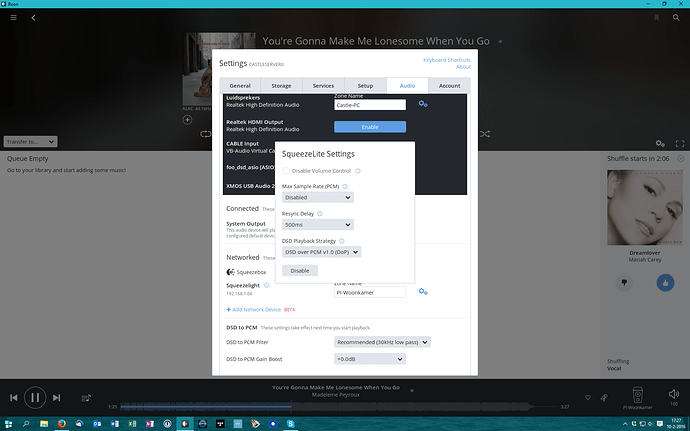Go back with the arrow icon
Image resolution: width=690 pixels, height=431 pixels.
(x=33, y=18)
